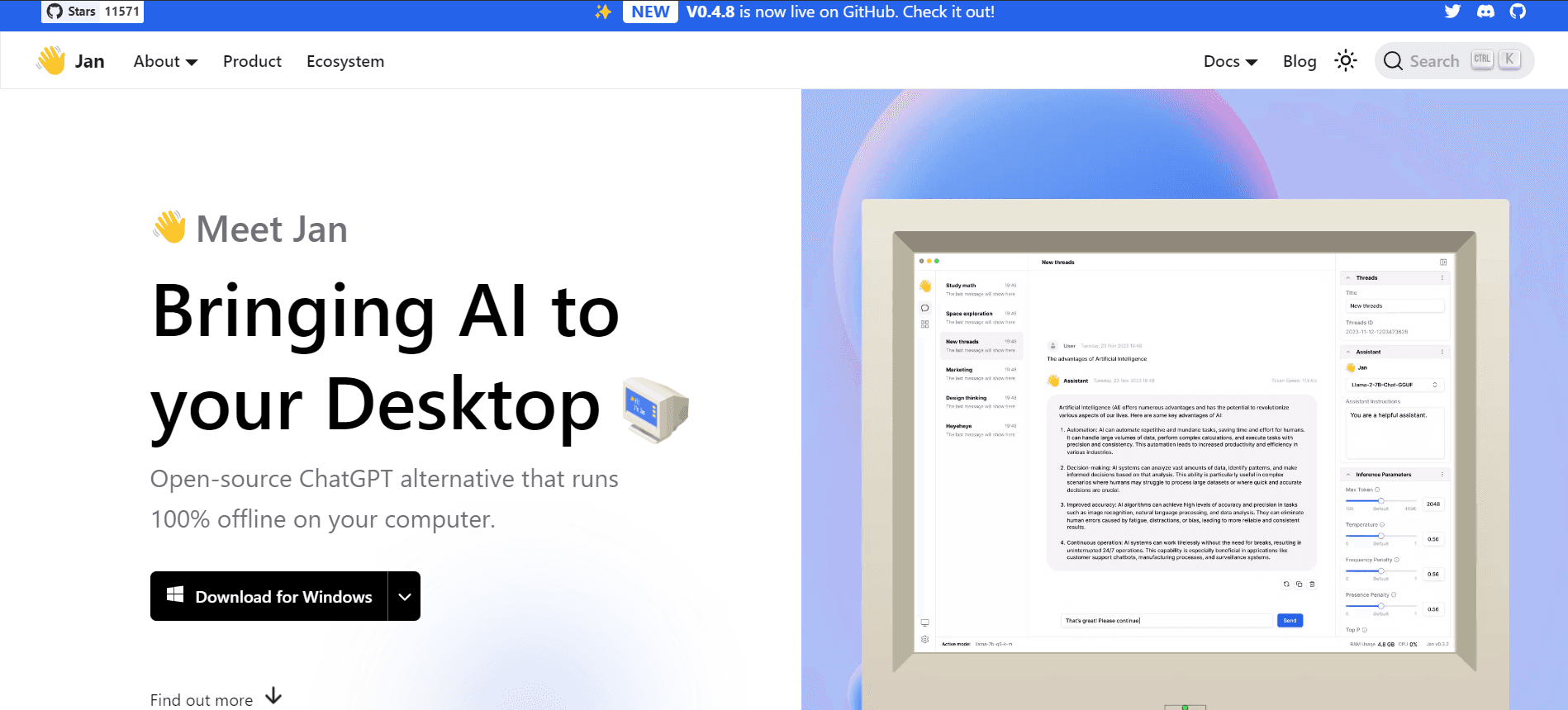Click the Jan waving hand logo
The width and height of the screenshot is (1568, 710).
click(51, 60)
